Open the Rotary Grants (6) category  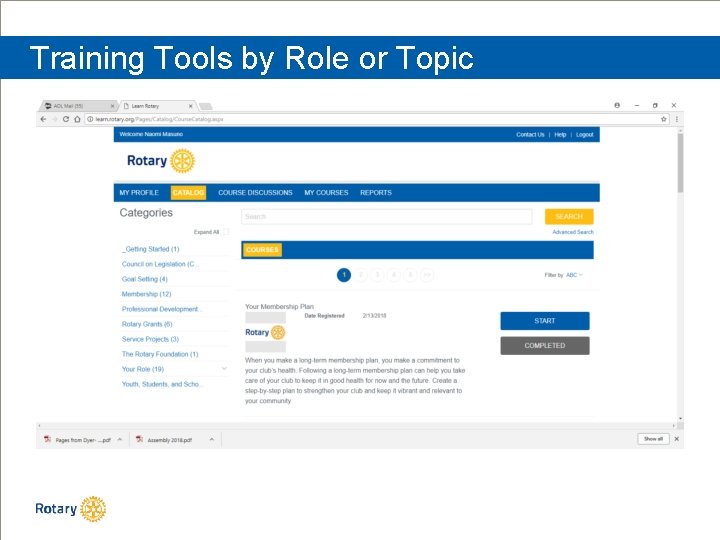click(147, 324)
